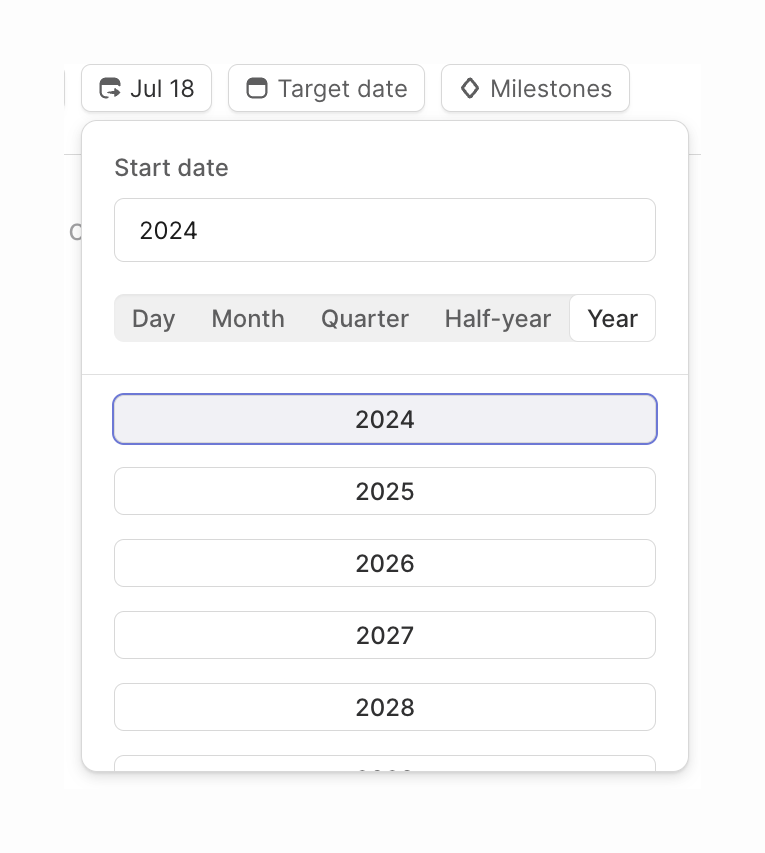Select year 2027
The height and width of the screenshot is (853, 765).
(x=385, y=635)
